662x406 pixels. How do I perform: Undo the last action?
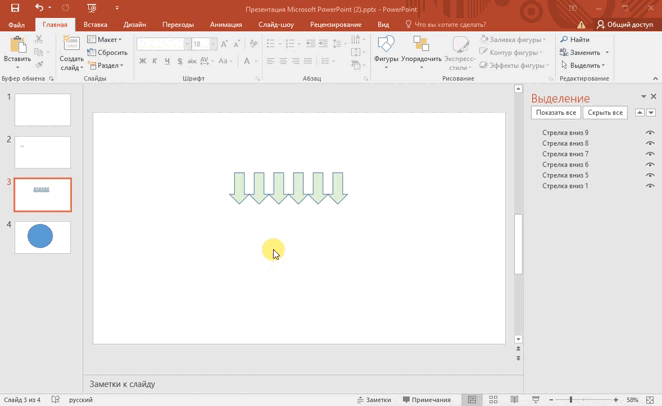39,8
